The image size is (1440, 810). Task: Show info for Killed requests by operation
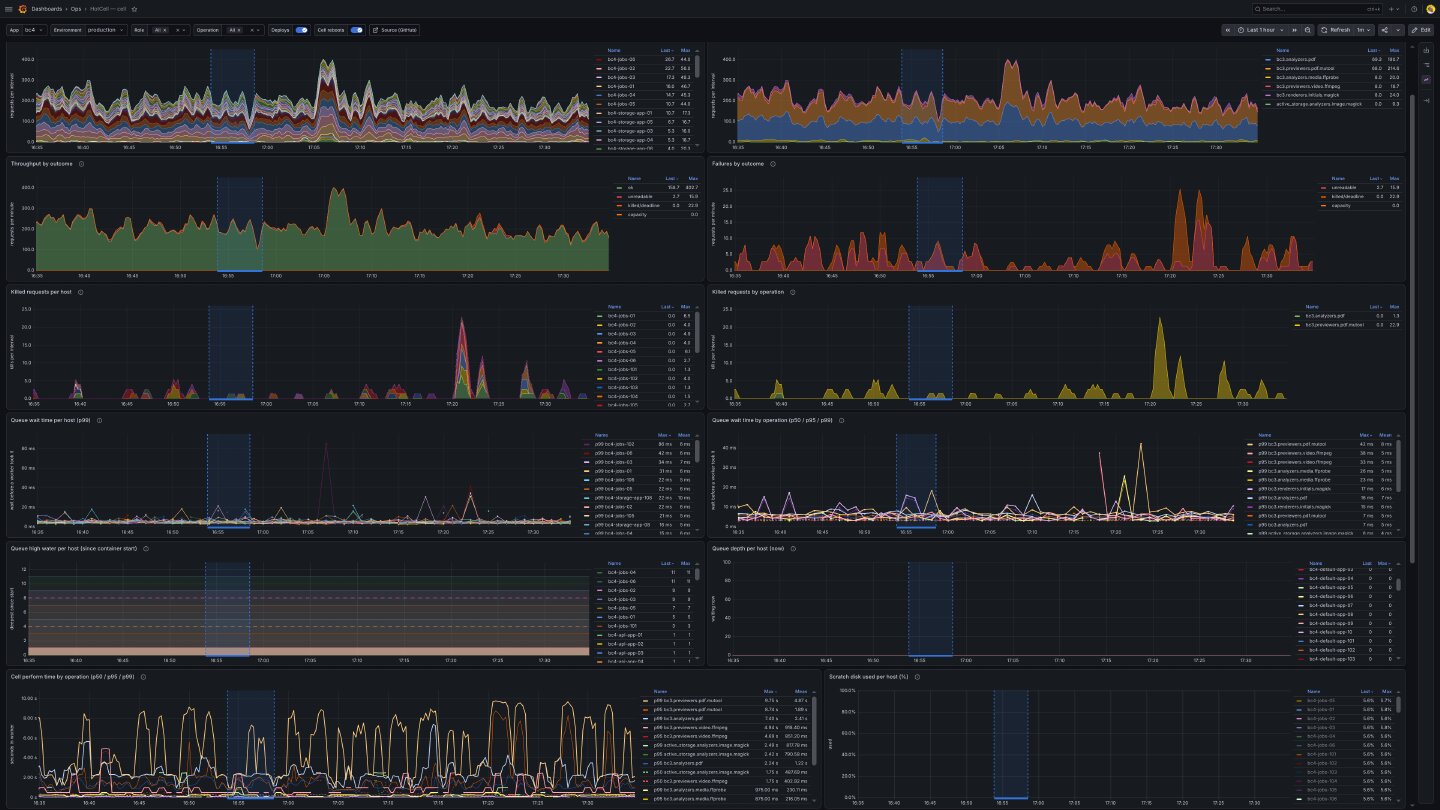click(x=792, y=292)
